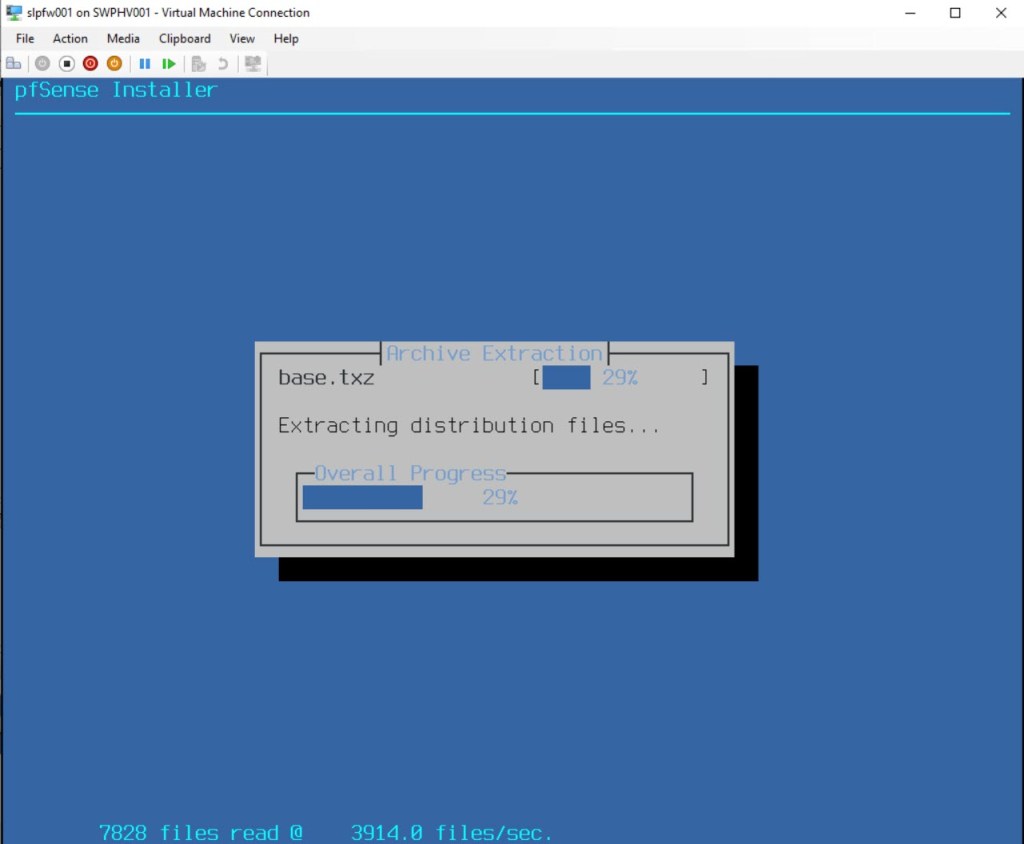
Task: Open the Clipboard menu
Action: (184, 38)
